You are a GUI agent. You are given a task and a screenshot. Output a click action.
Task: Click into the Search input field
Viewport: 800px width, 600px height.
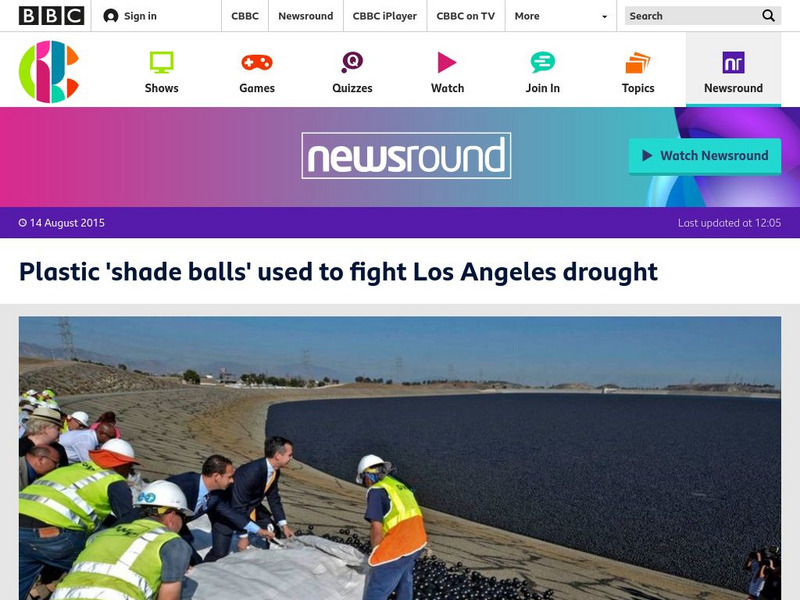click(x=692, y=16)
